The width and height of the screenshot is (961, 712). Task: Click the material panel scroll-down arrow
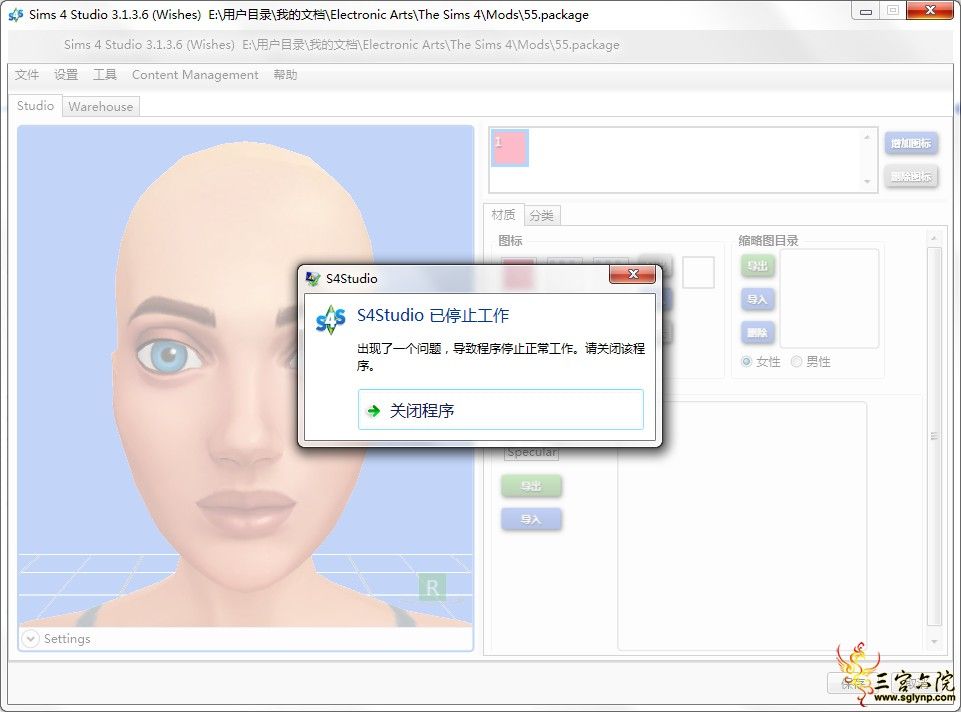[x=934, y=642]
